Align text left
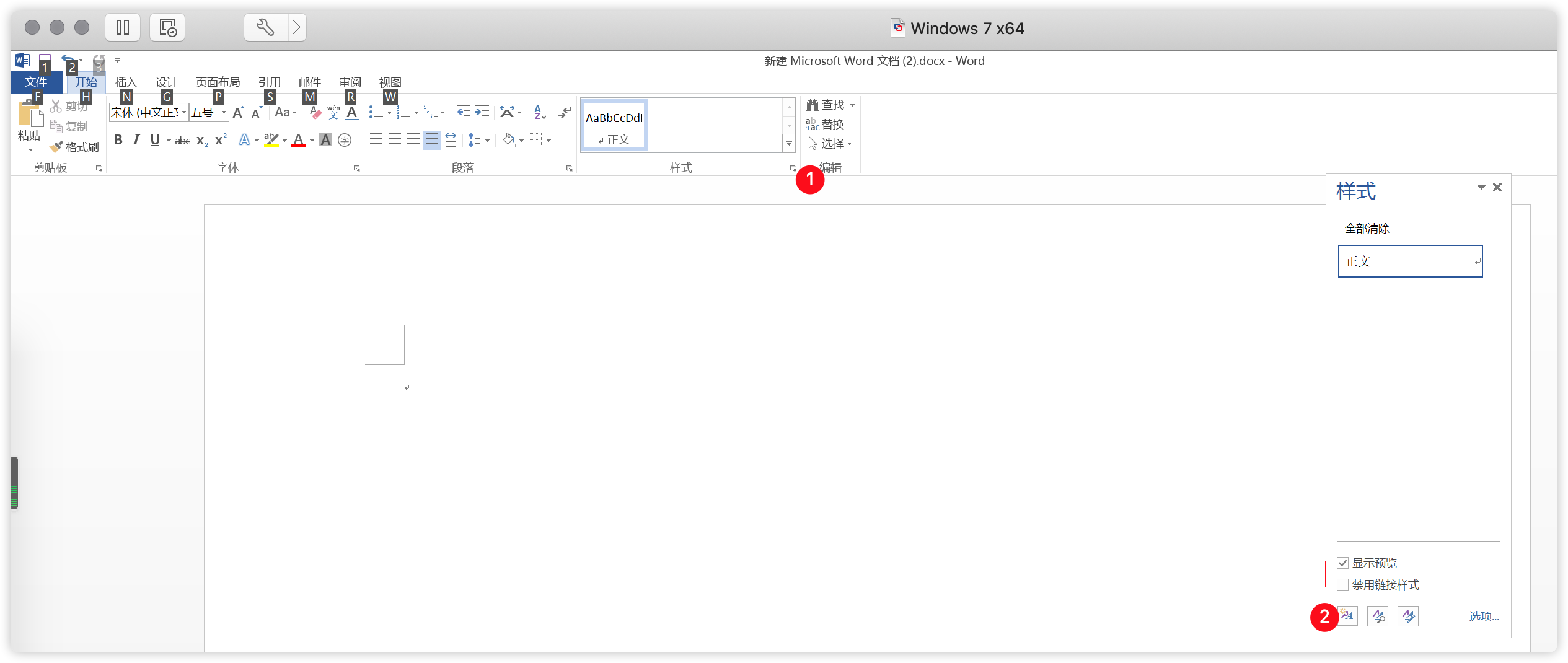The image size is (1568, 663). coord(376,141)
